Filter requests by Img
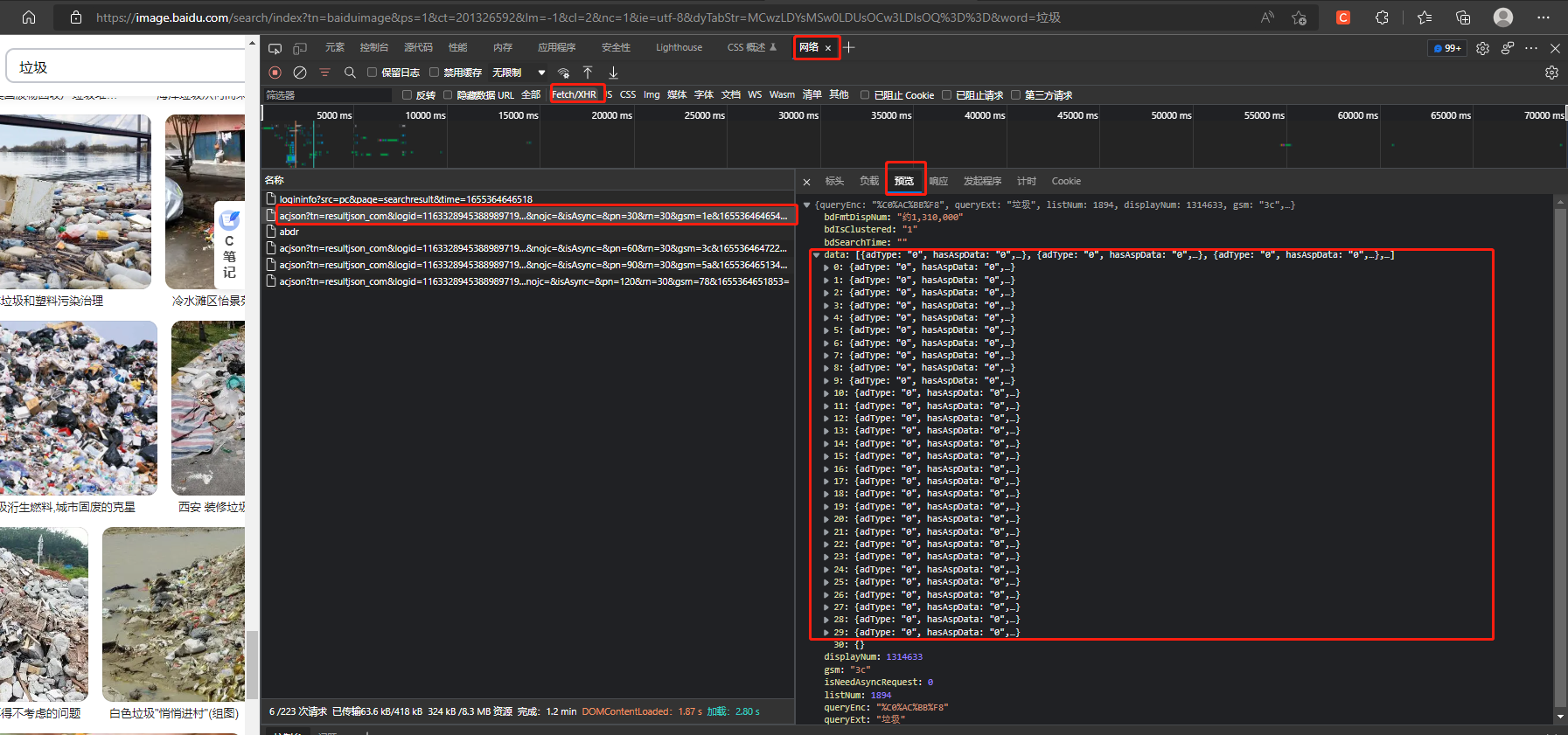 pyautogui.click(x=652, y=95)
